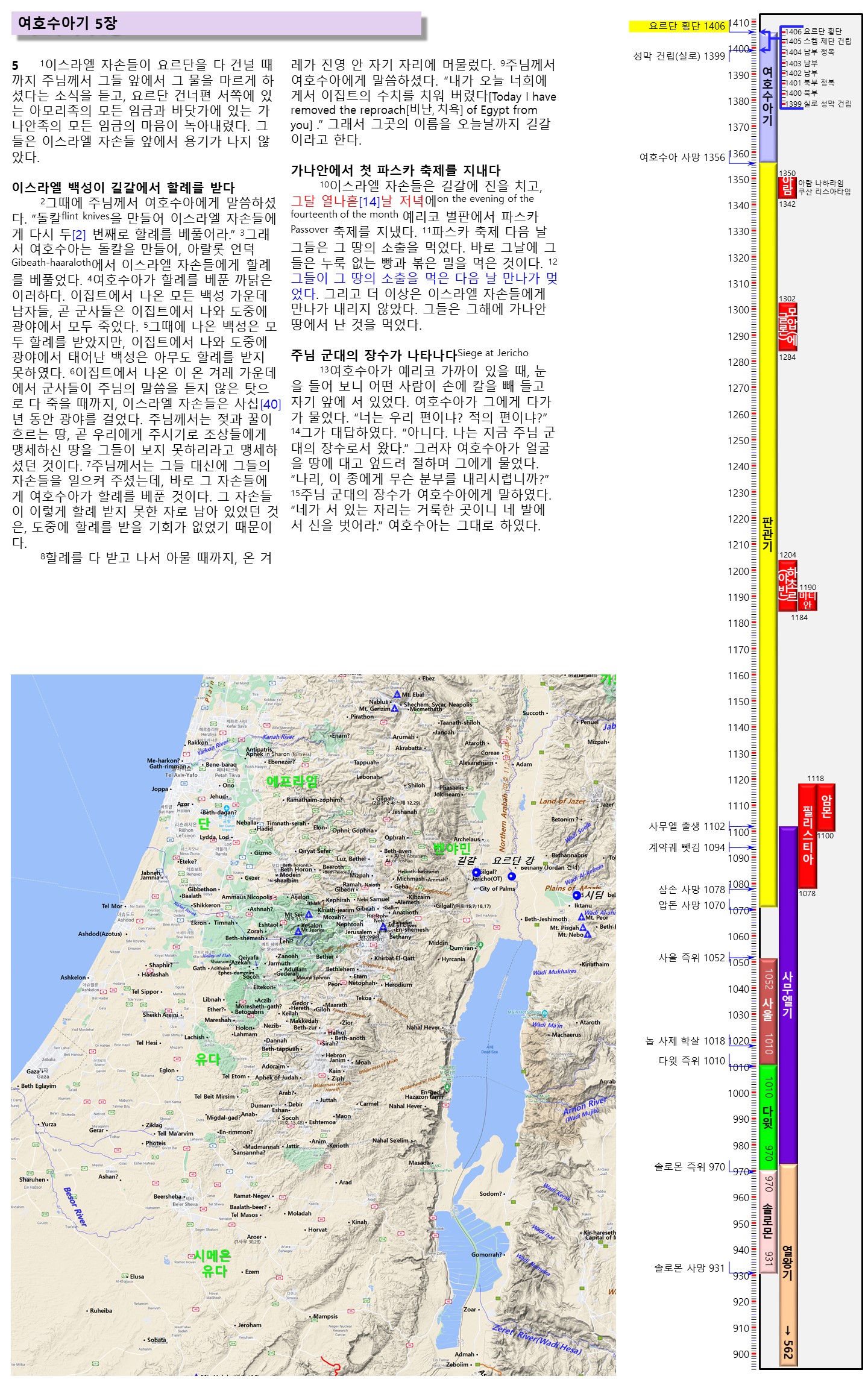Select timeline event 솔로몬 사망 931
The image size is (868, 1385).
[x=690, y=1269]
